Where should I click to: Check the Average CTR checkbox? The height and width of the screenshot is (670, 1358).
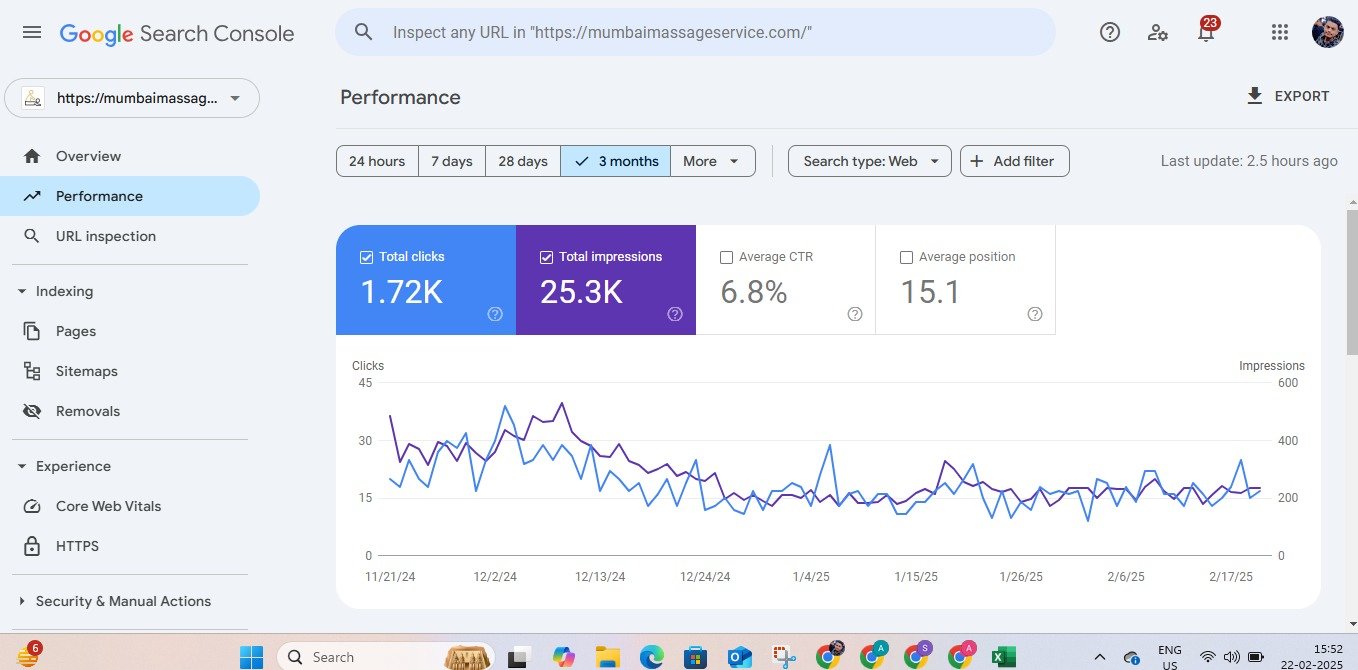[x=726, y=257]
